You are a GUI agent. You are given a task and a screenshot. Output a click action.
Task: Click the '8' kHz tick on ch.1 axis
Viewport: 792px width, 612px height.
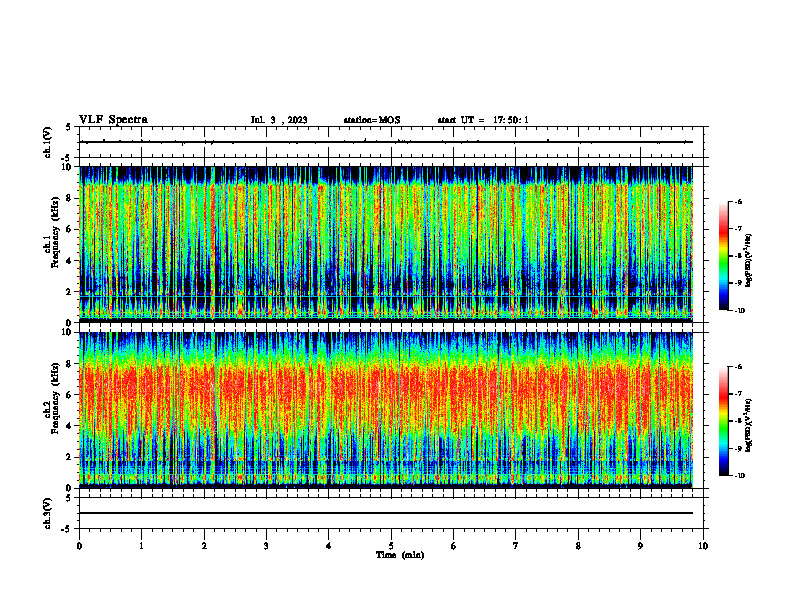pyautogui.click(x=70, y=198)
